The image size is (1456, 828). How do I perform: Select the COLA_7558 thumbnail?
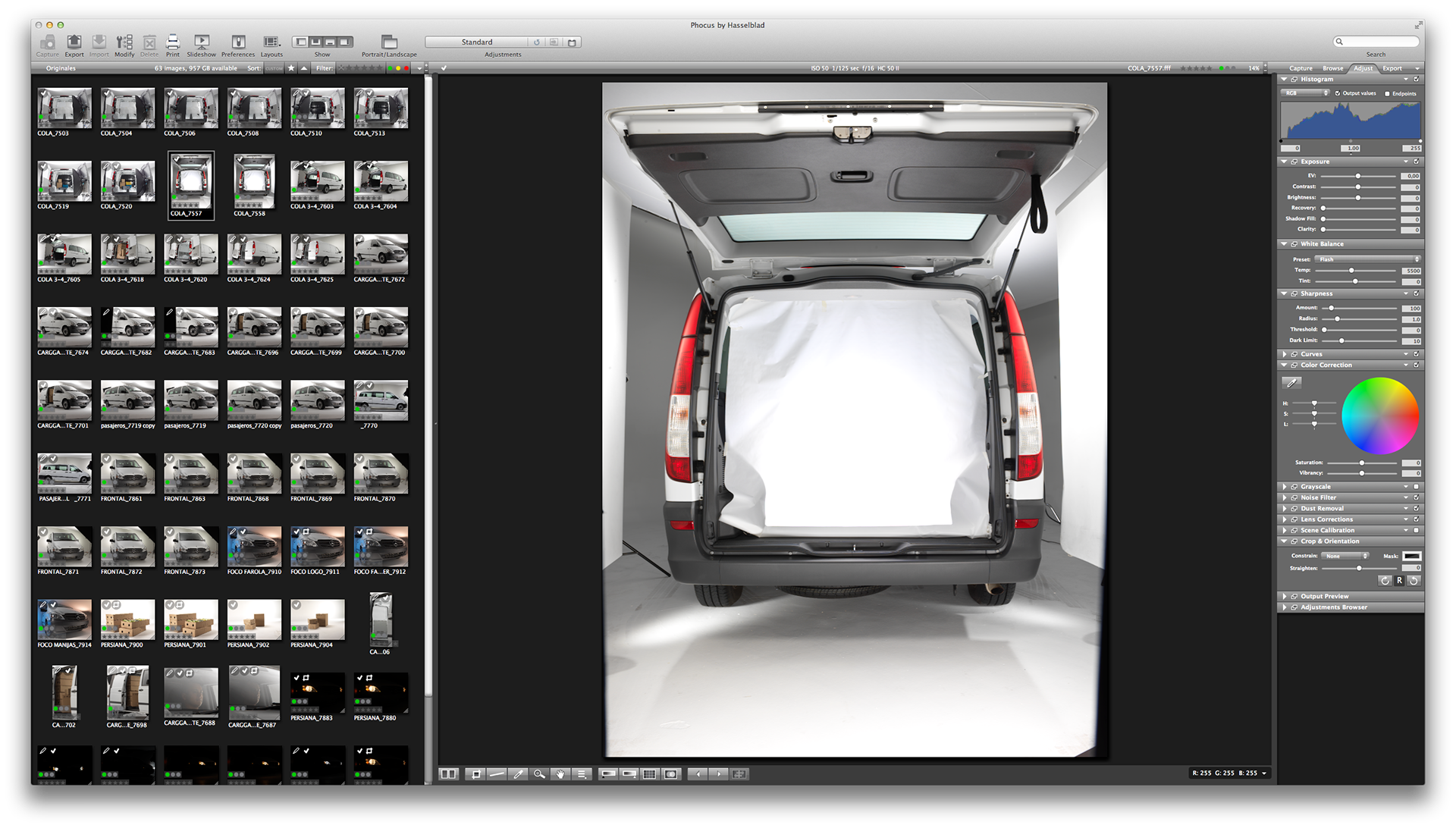click(x=254, y=180)
